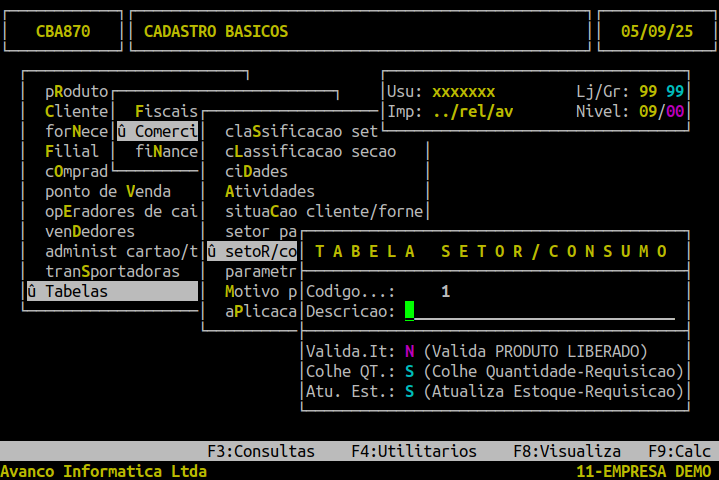
Task: Select cOmprad menu entry
Action: point(77,171)
